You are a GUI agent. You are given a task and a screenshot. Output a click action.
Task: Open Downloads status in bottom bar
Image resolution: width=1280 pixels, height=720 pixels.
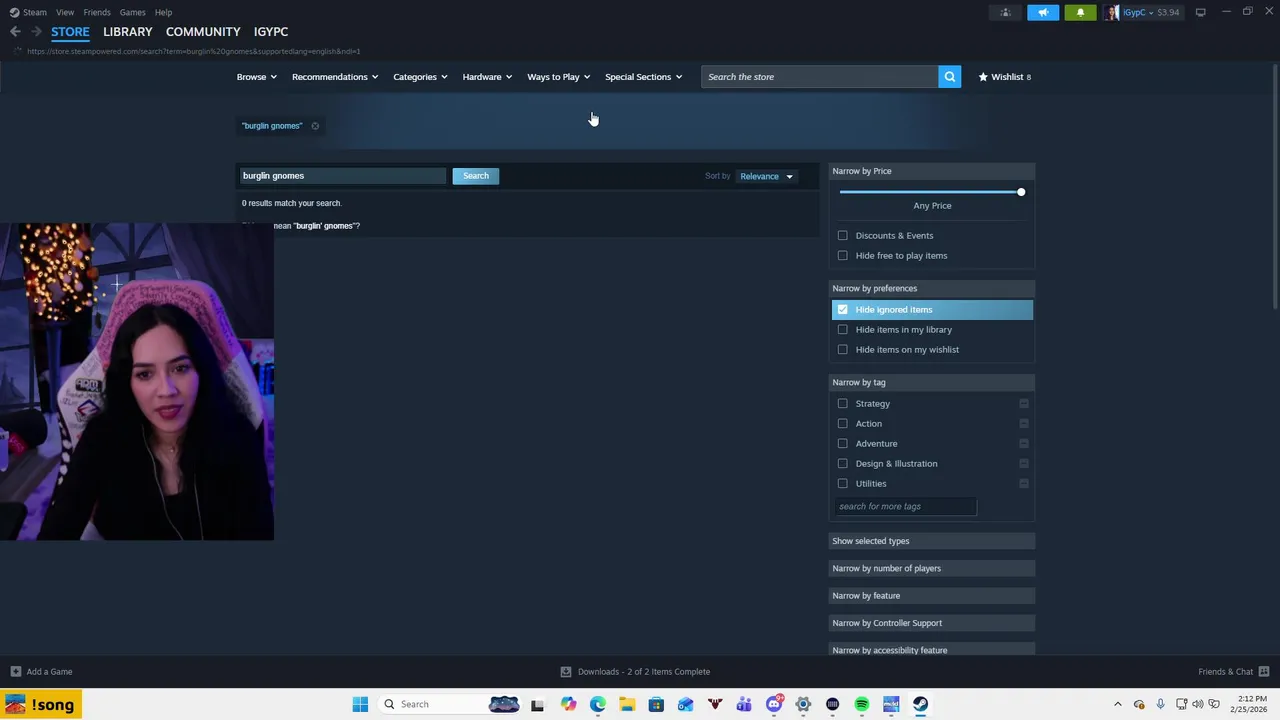pos(636,672)
